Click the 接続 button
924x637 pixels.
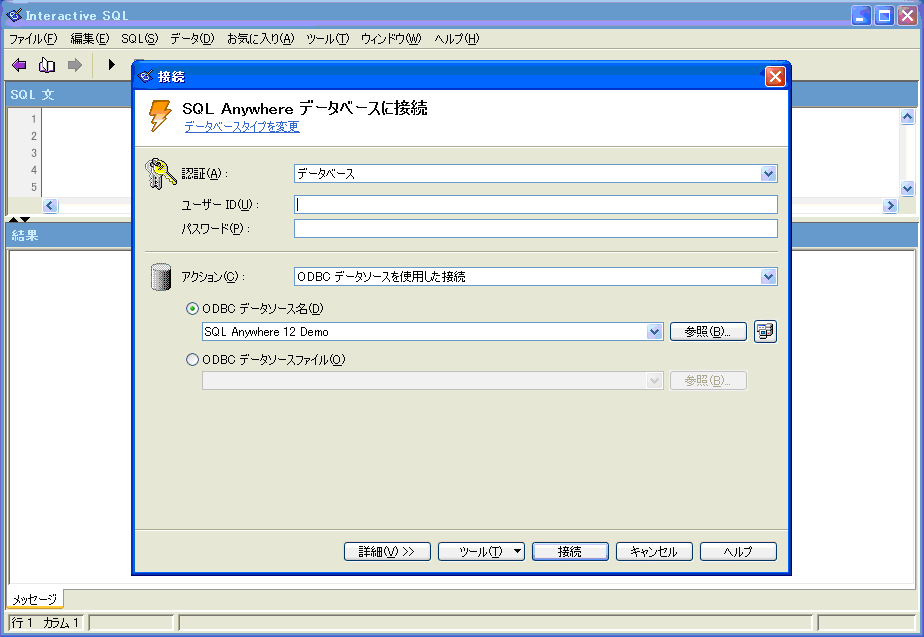coord(570,551)
